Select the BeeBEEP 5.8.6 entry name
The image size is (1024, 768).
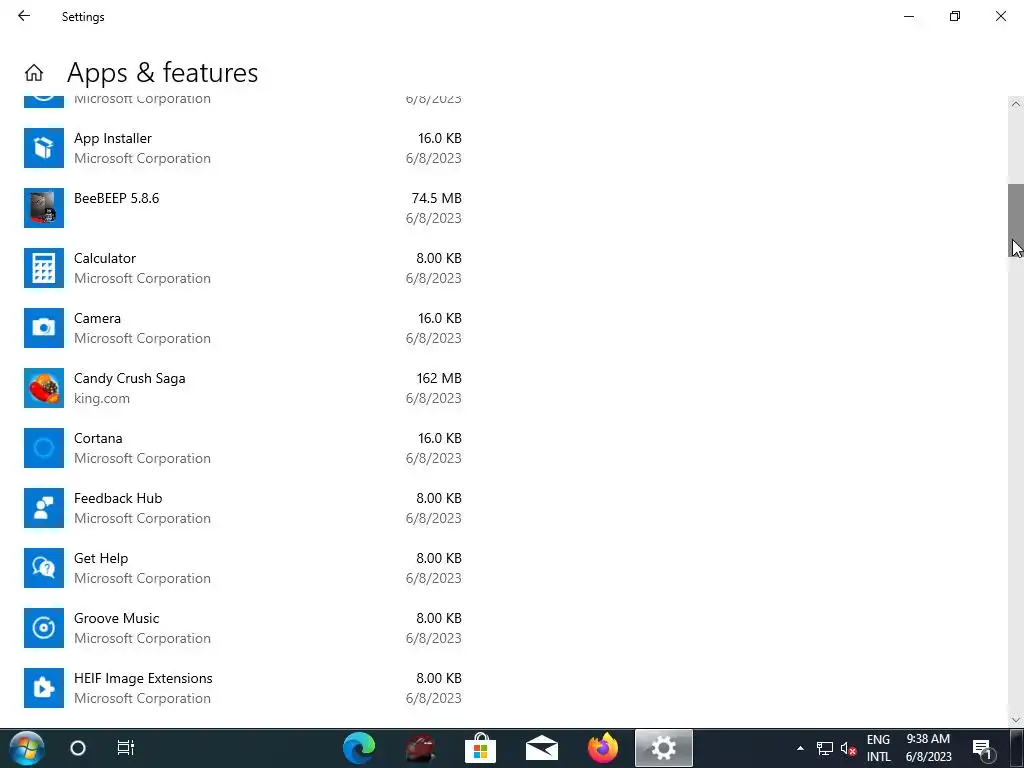pyautogui.click(x=116, y=199)
